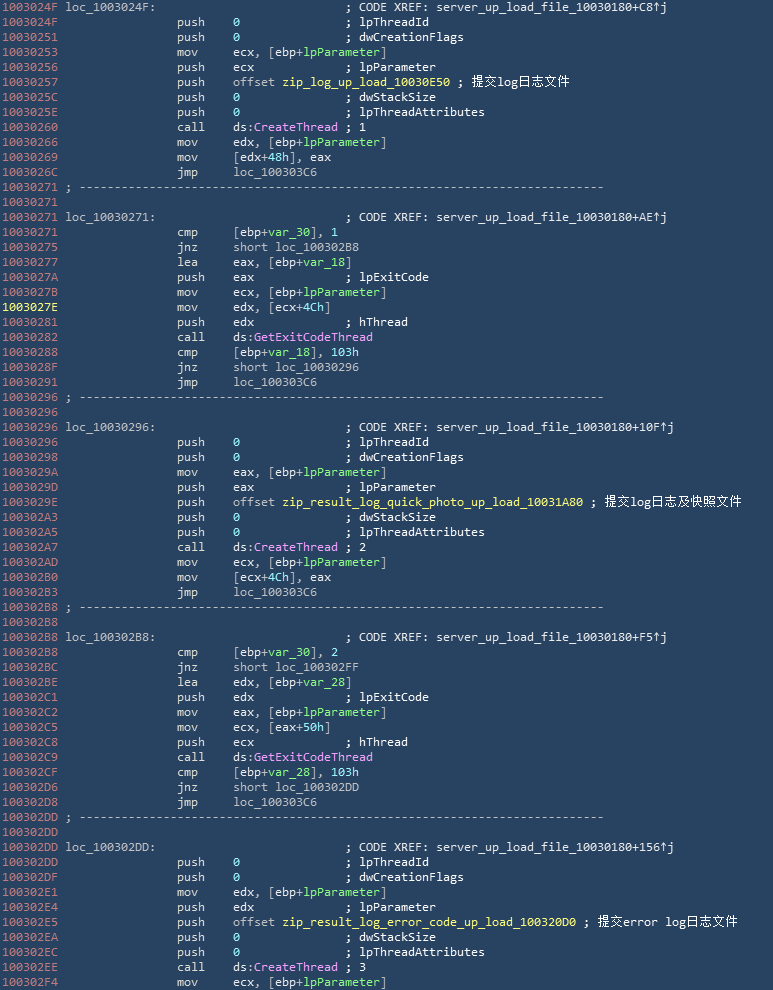Click the CODE XREF server_up_load_file_10030180+C8 reference
Screen dimensions: 773x990
pos(550,7)
